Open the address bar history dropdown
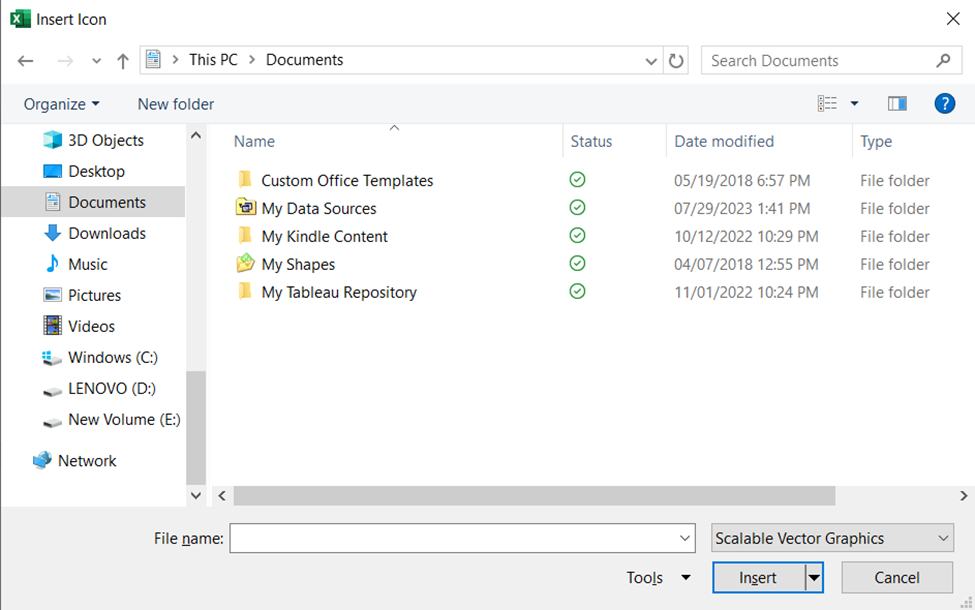The height and width of the screenshot is (610, 975). pyautogui.click(x=651, y=60)
